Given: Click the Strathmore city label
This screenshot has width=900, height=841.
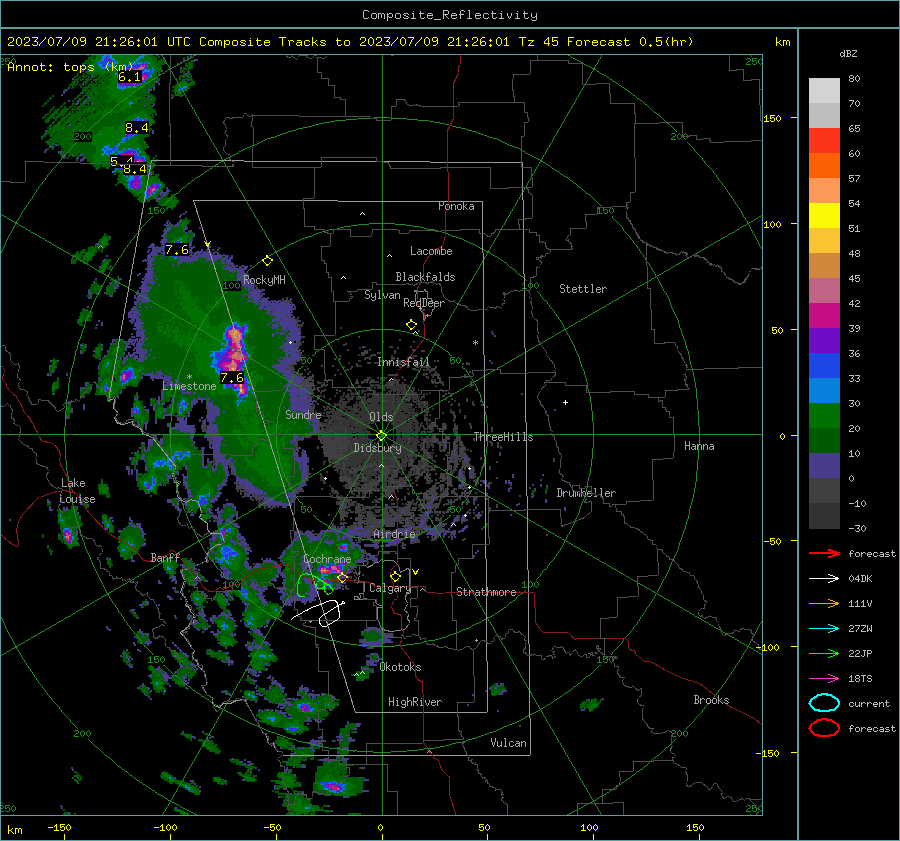Looking at the screenshot, I should 486,592.
